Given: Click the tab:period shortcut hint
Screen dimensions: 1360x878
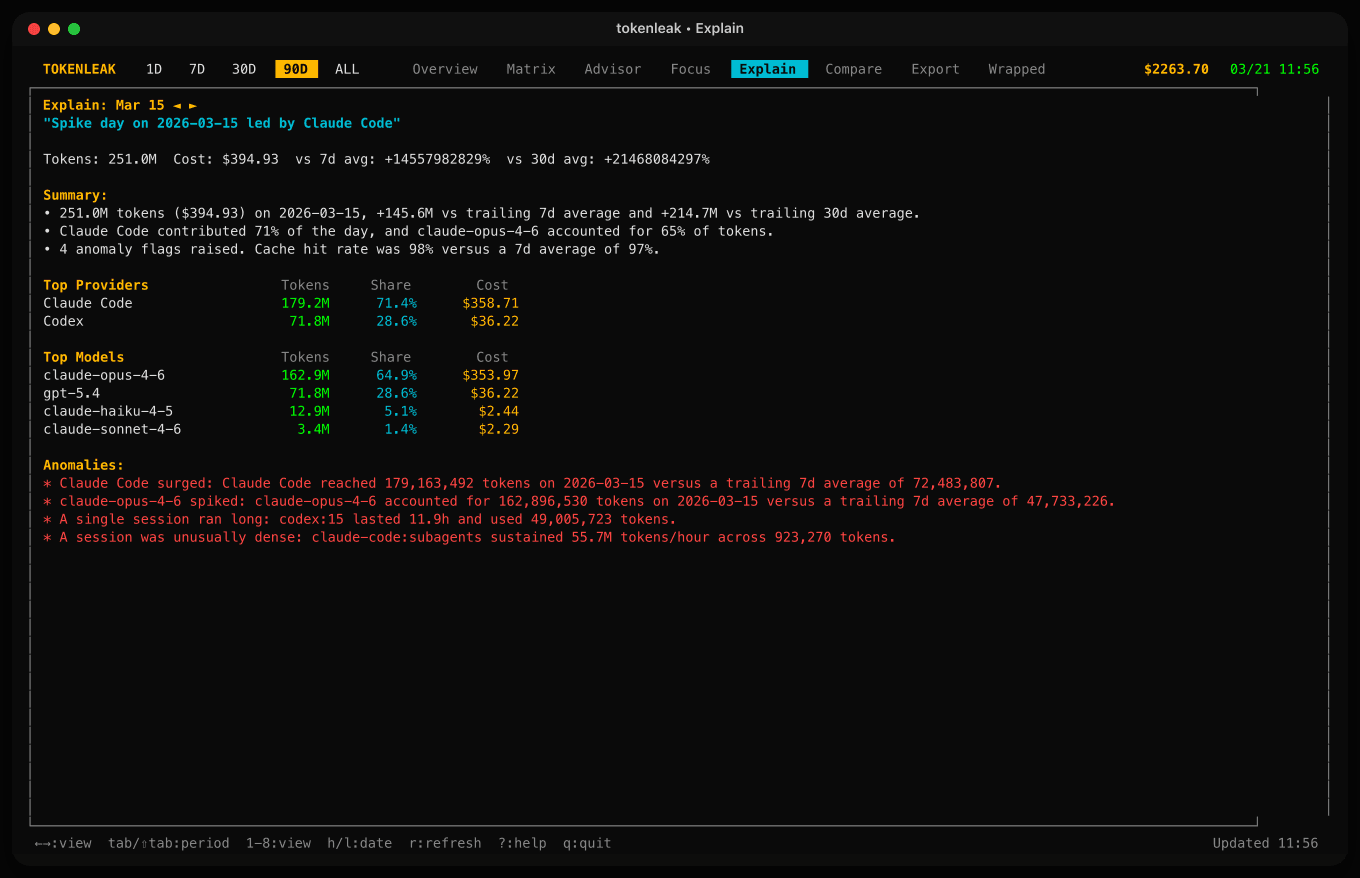Looking at the screenshot, I should [x=168, y=843].
